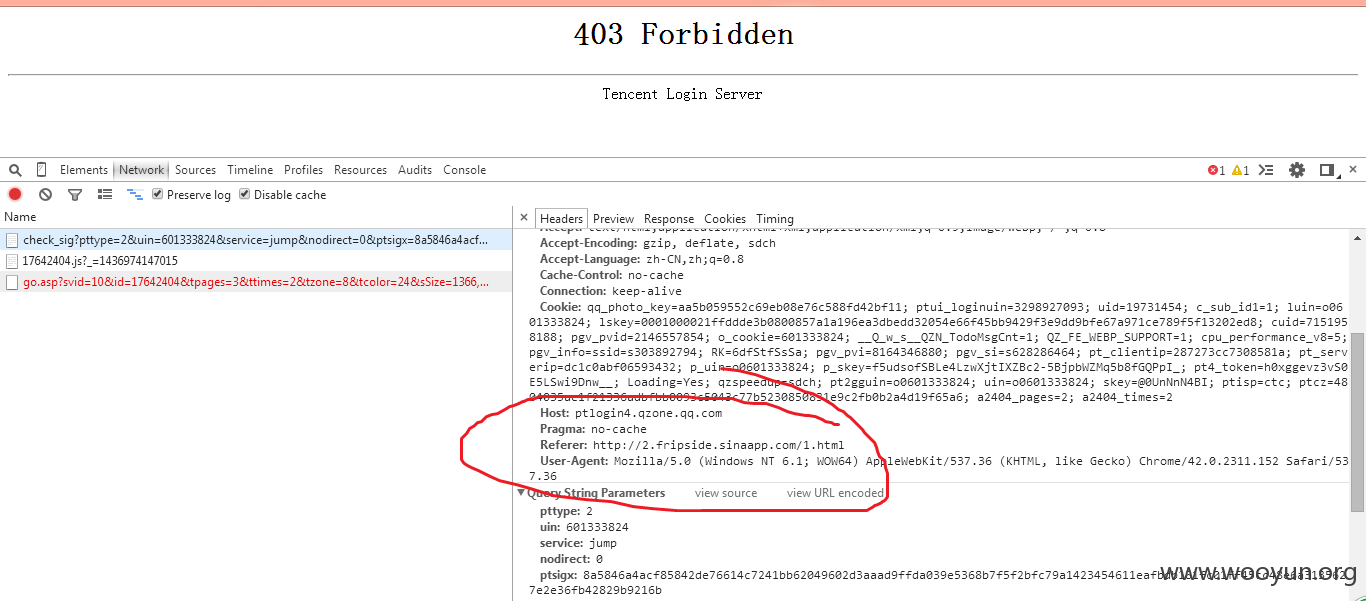Open the Resources tab
The width and height of the screenshot is (1366, 601).
click(360, 170)
